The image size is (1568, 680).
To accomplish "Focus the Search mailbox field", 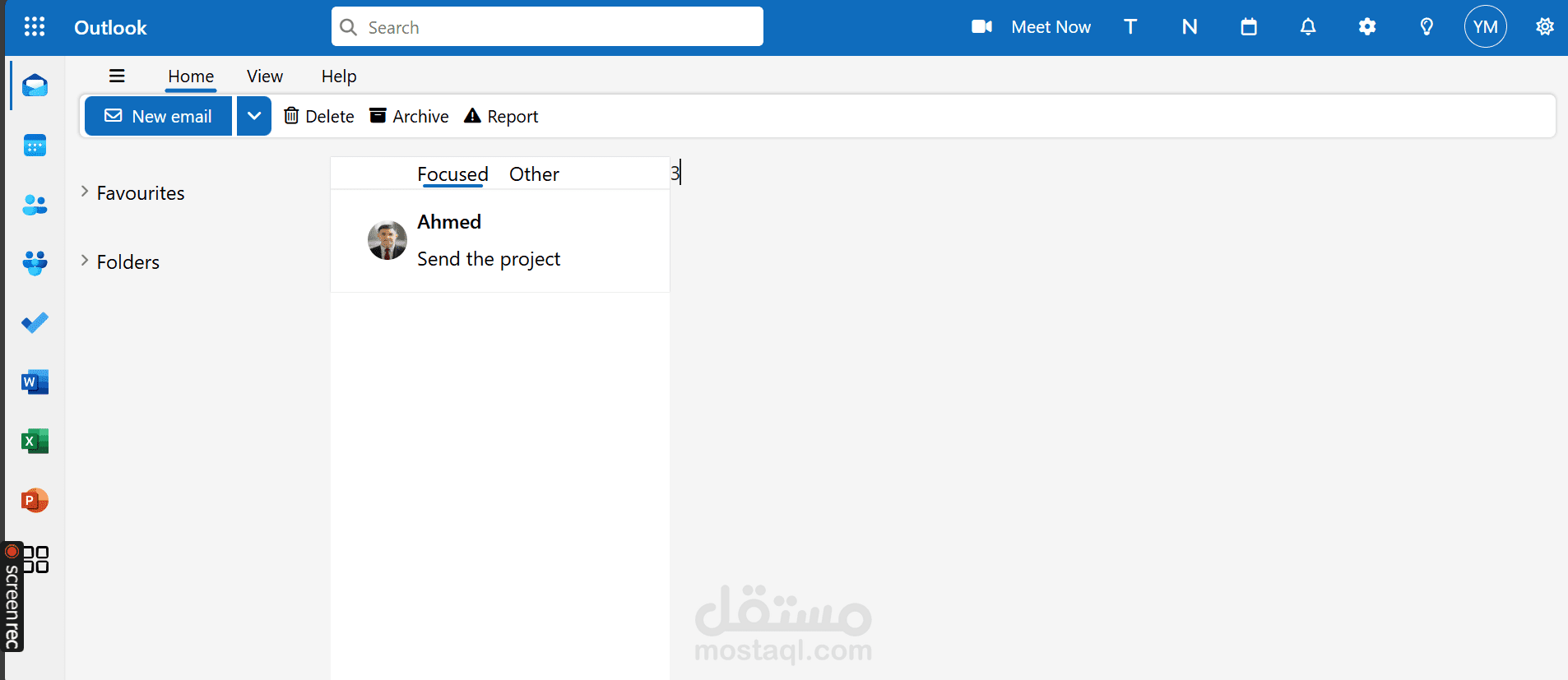I will pyautogui.click(x=547, y=27).
